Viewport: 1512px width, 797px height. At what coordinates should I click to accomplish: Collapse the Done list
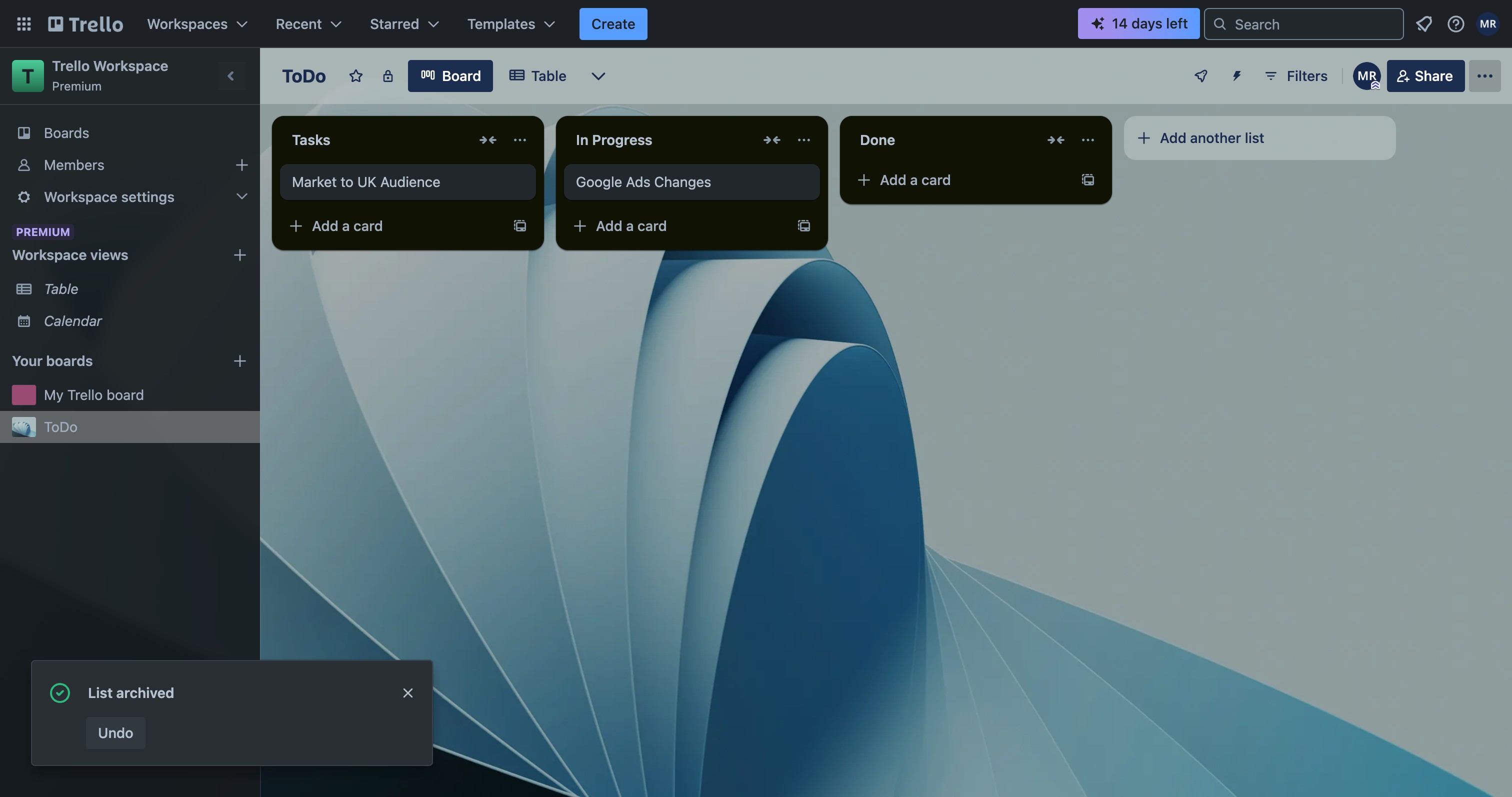pyautogui.click(x=1056, y=139)
